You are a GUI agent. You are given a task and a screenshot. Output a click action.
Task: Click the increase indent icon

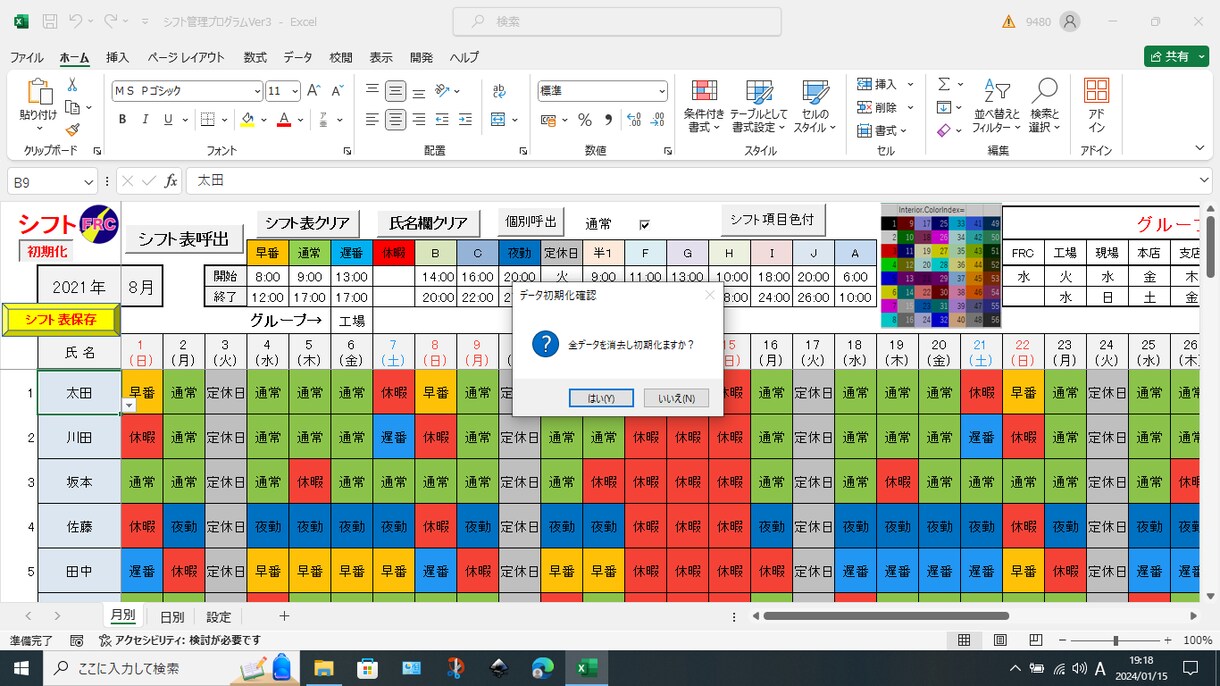click(465, 120)
